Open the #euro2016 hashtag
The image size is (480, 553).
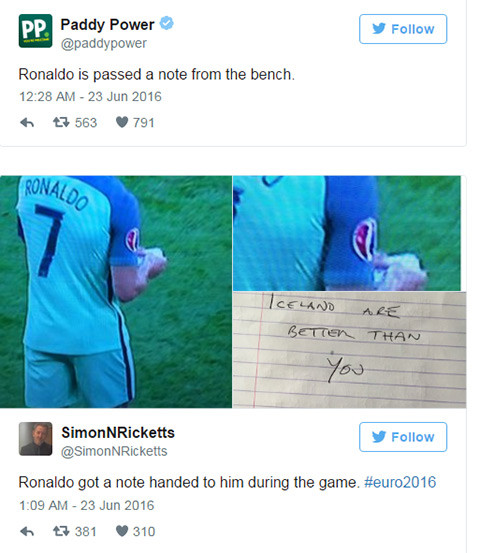pyautogui.click(x=400, y=482)
